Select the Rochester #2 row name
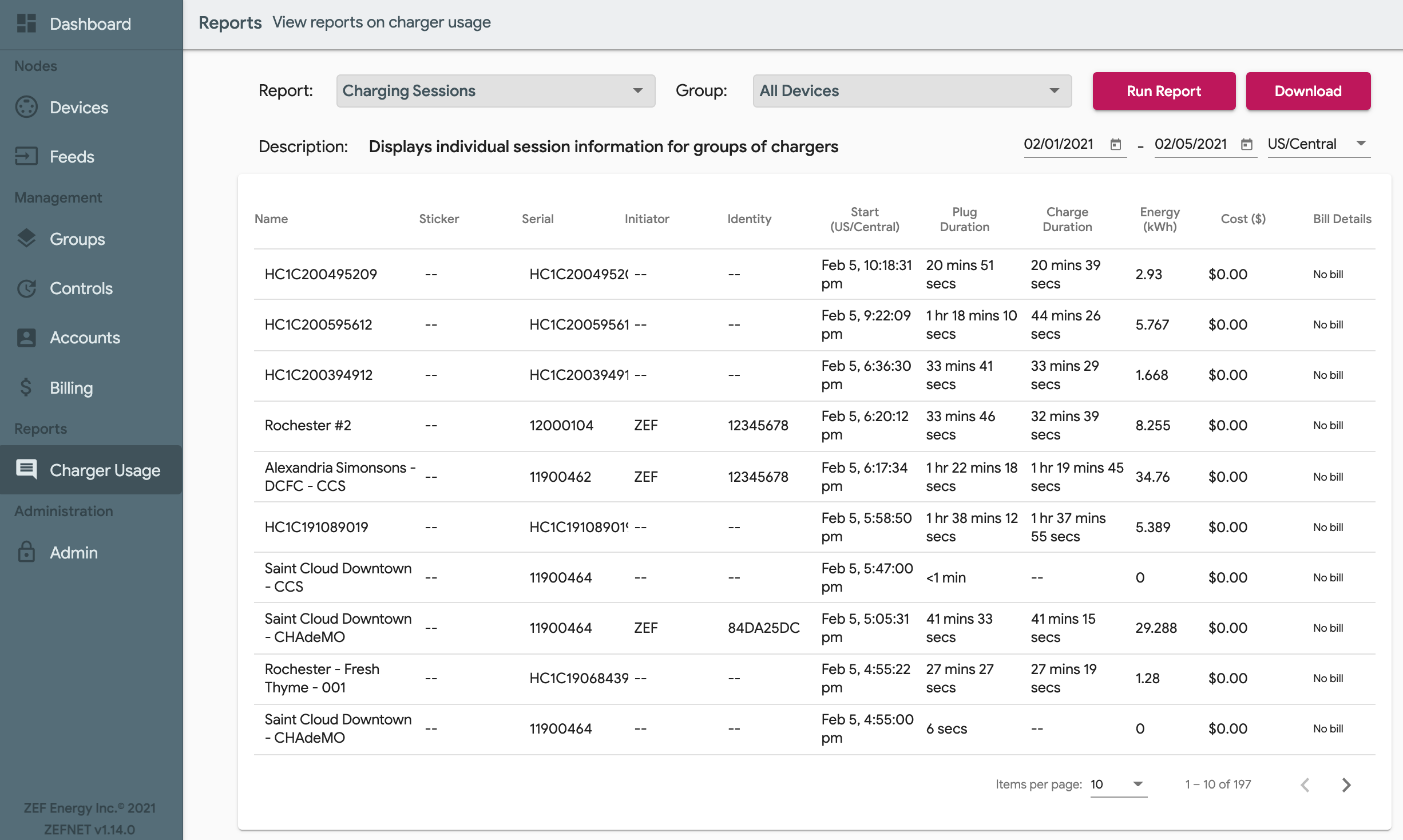The width and height of the screenshot is (1403, 840). tap(308, 425)
